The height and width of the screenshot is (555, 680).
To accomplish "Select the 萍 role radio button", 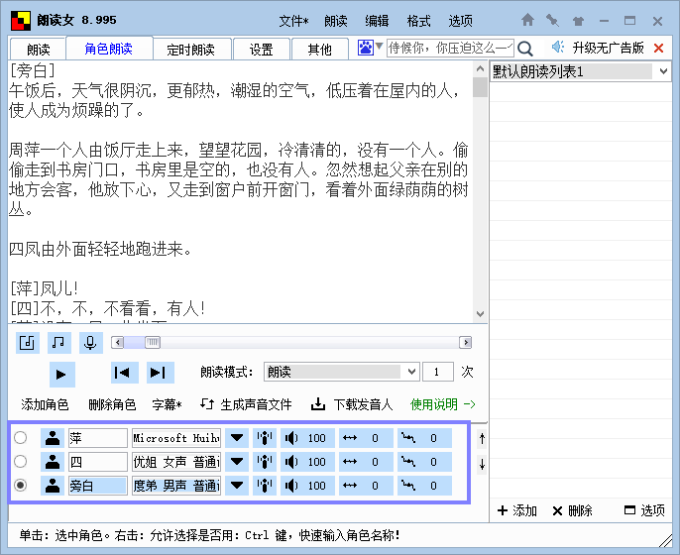I will [x=20, y=437].
